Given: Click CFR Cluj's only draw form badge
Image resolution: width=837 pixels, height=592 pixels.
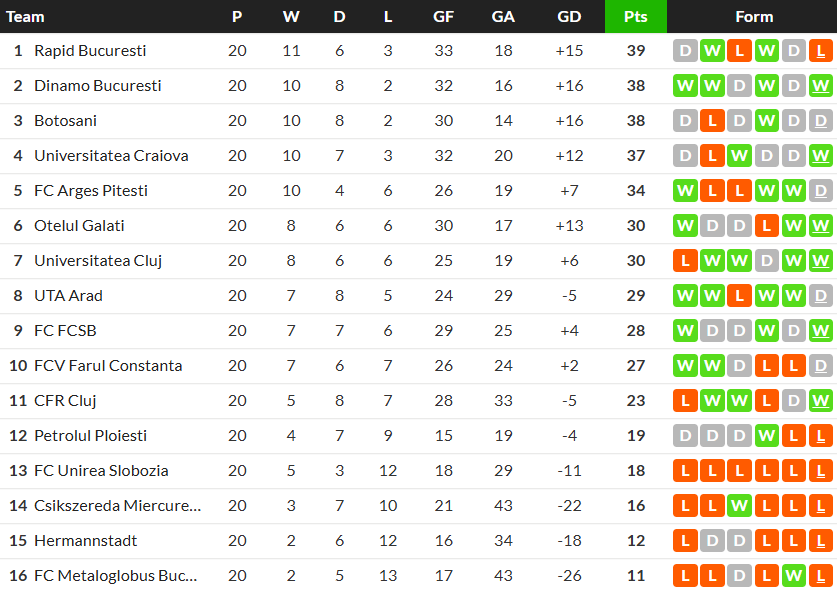Looking at the screenshot, I should (794, 401).
